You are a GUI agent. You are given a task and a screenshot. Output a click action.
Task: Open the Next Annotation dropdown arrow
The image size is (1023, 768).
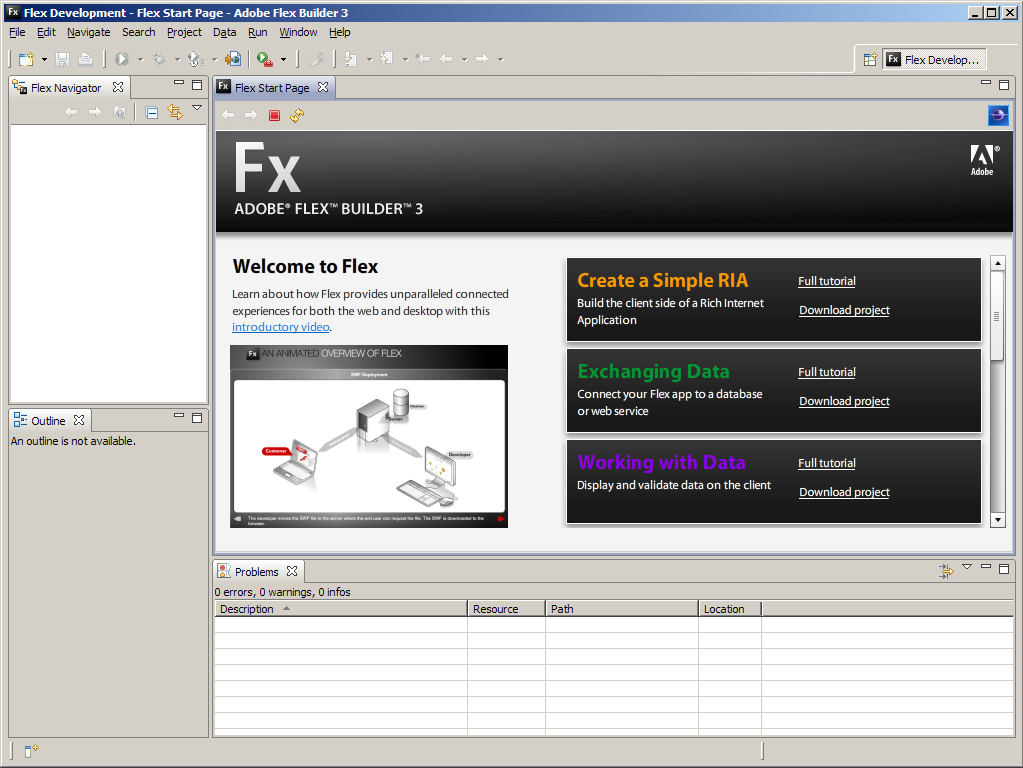[x=369, y=59]
